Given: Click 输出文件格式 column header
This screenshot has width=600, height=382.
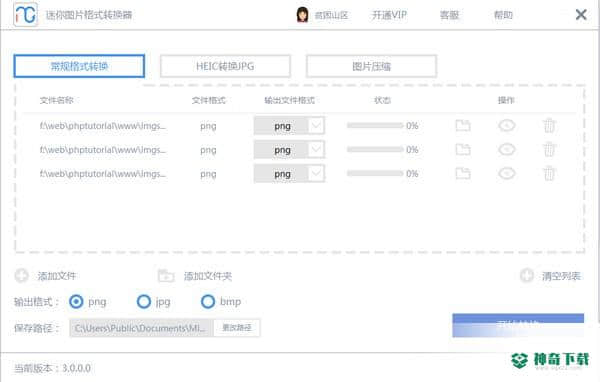Looking at the screenshot, I should coord(289,100).
